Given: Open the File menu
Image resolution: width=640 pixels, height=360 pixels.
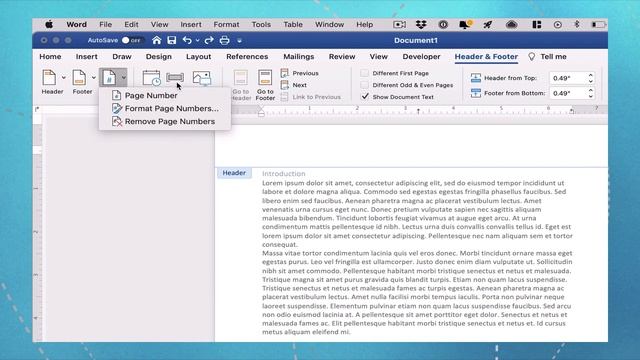Looking at the screenshot, I should click(105, 24).
